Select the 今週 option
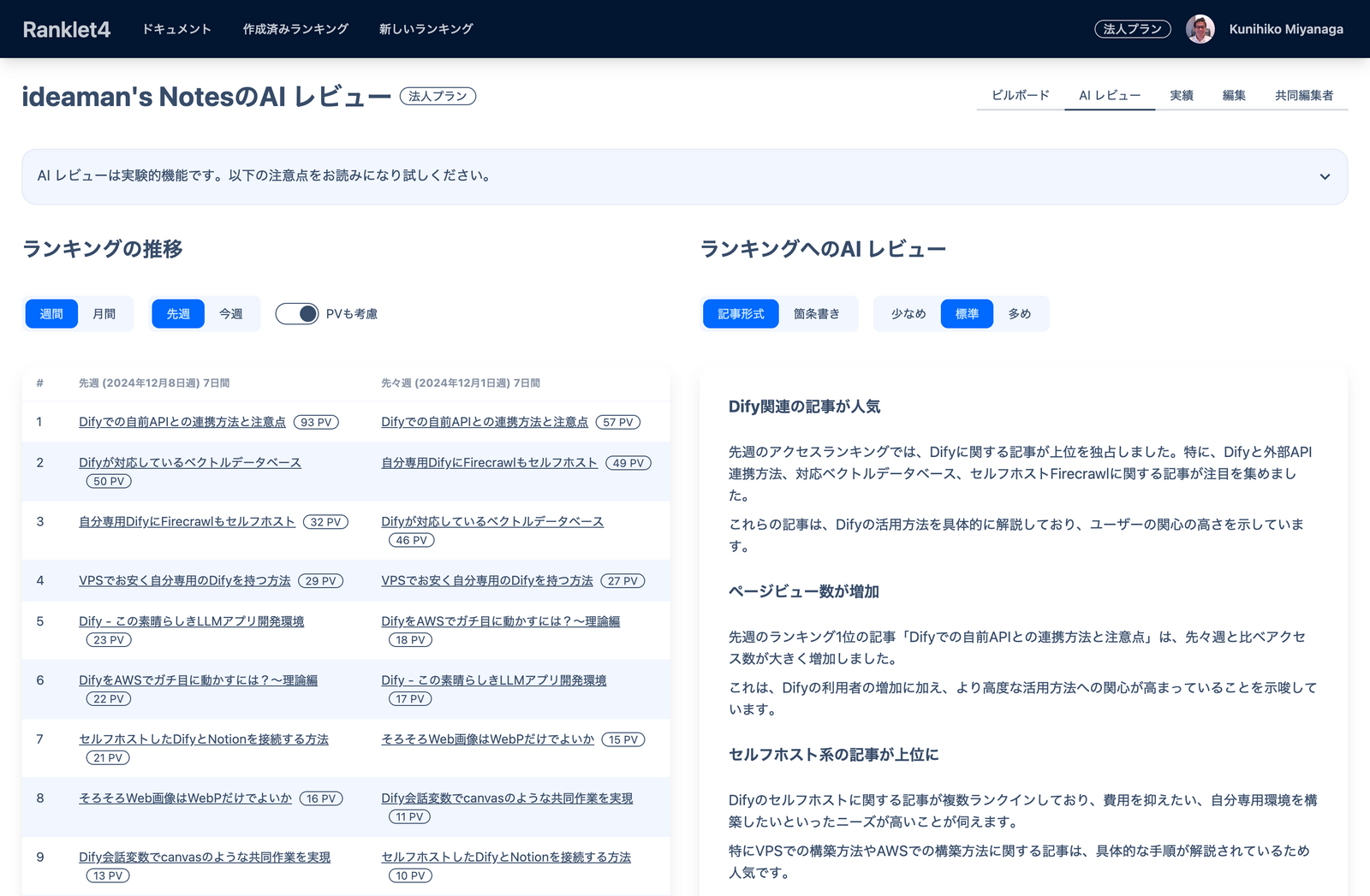 tap(231, 314)
